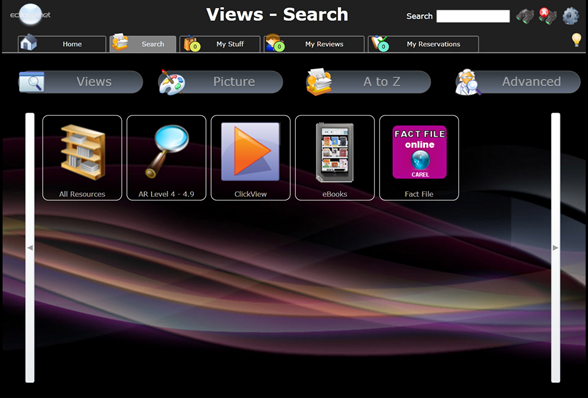Switch to Picture search mode
This screenshot has height=398, width=588.
(220, 82)
